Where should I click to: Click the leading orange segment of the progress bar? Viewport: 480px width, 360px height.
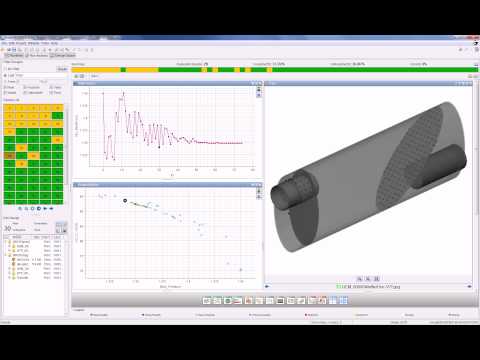point(96,70)
